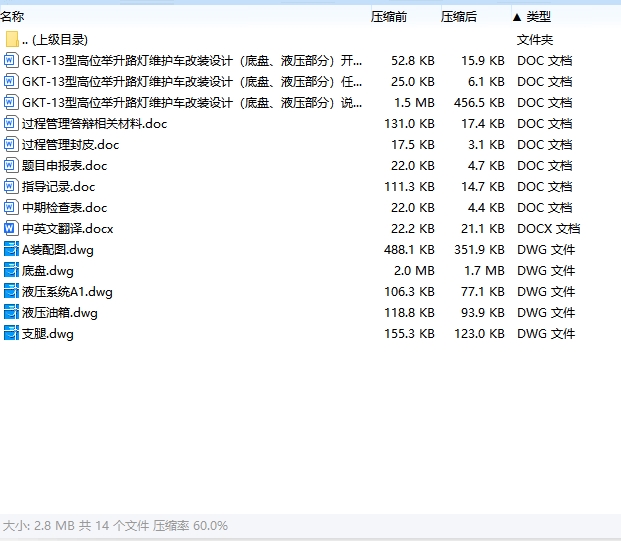Click the 123.0 KB compressed size cell

(479, 333)
